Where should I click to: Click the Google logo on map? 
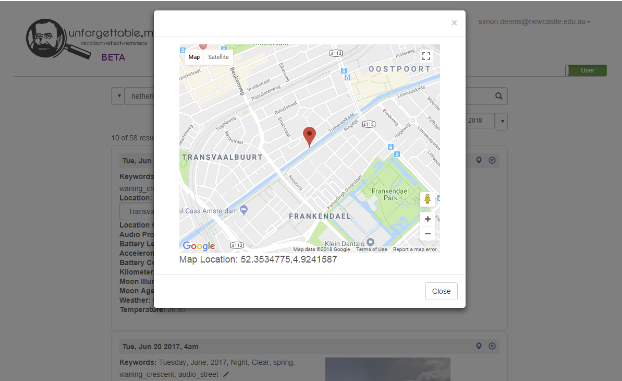[199, 246]
